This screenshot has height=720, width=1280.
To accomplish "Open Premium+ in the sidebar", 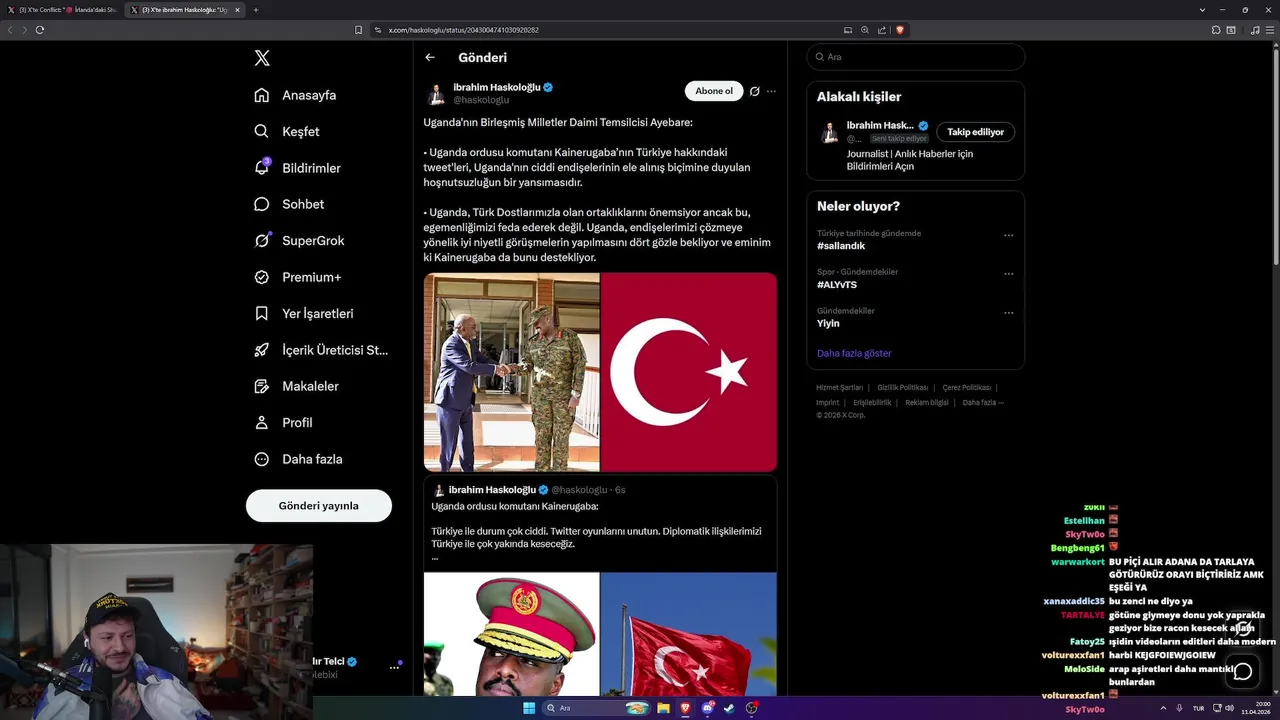I will tap(297, 277).
